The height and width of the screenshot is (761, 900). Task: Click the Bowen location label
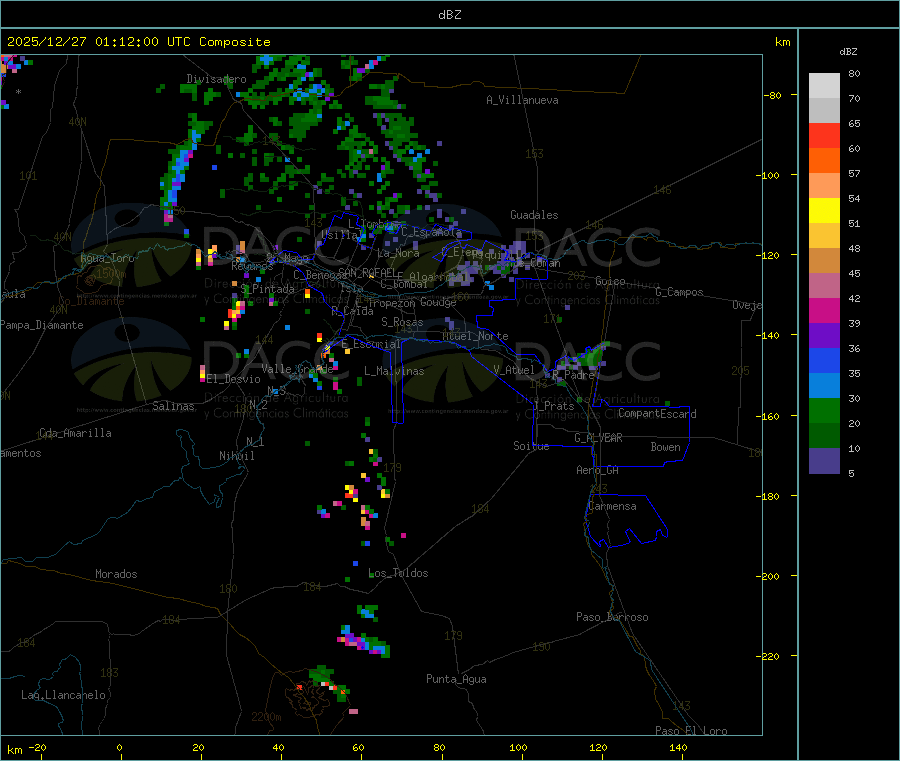pos(666,447)
